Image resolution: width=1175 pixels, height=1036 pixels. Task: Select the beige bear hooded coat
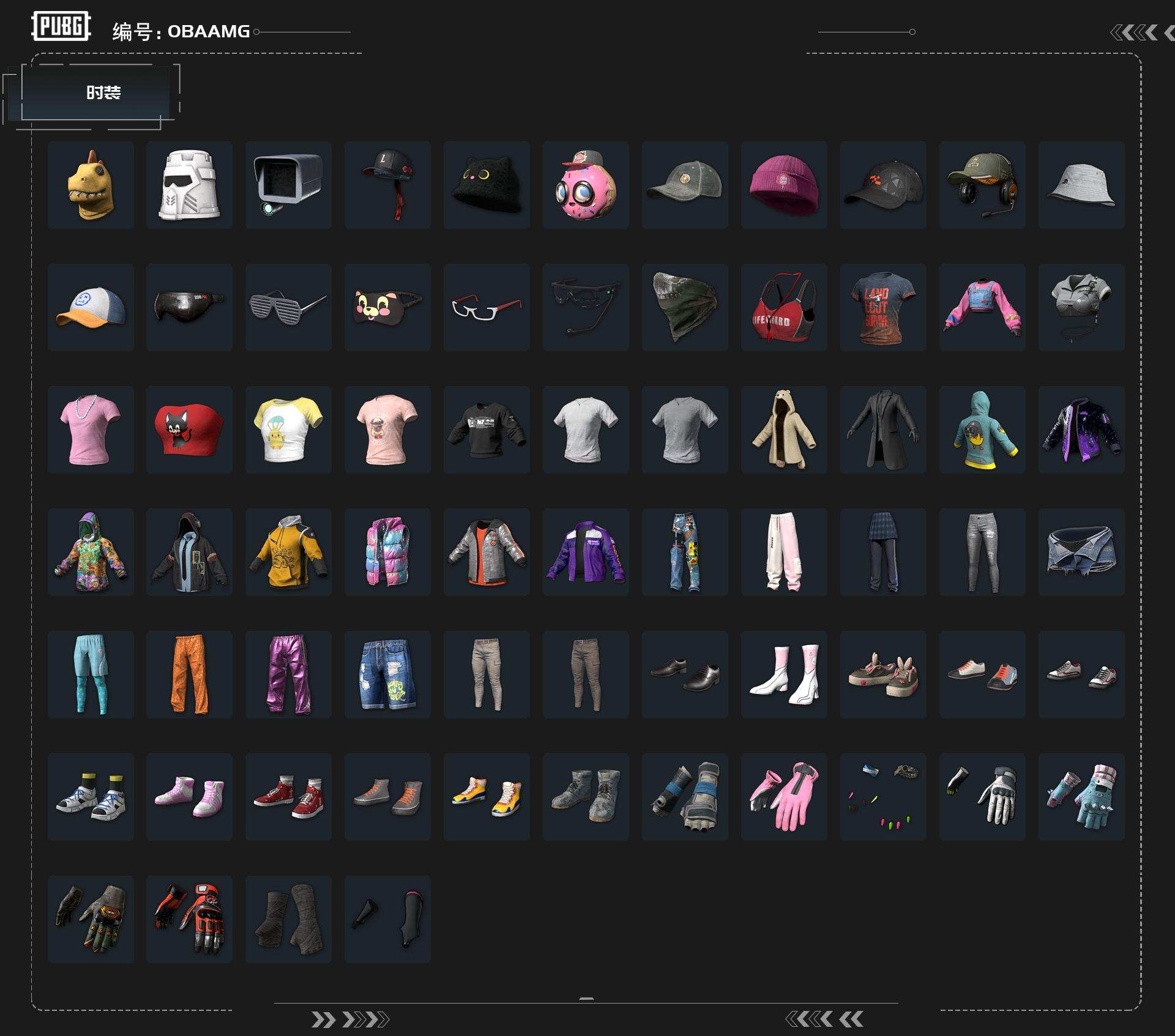click(783, 430)
